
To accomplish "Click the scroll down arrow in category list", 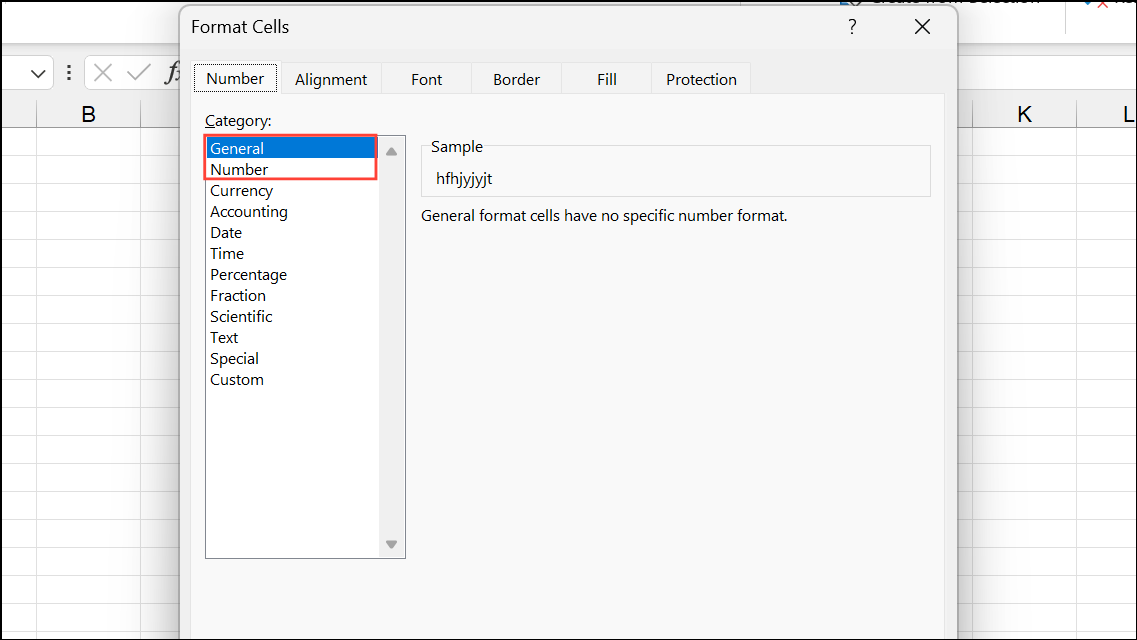I will (391, 543).
